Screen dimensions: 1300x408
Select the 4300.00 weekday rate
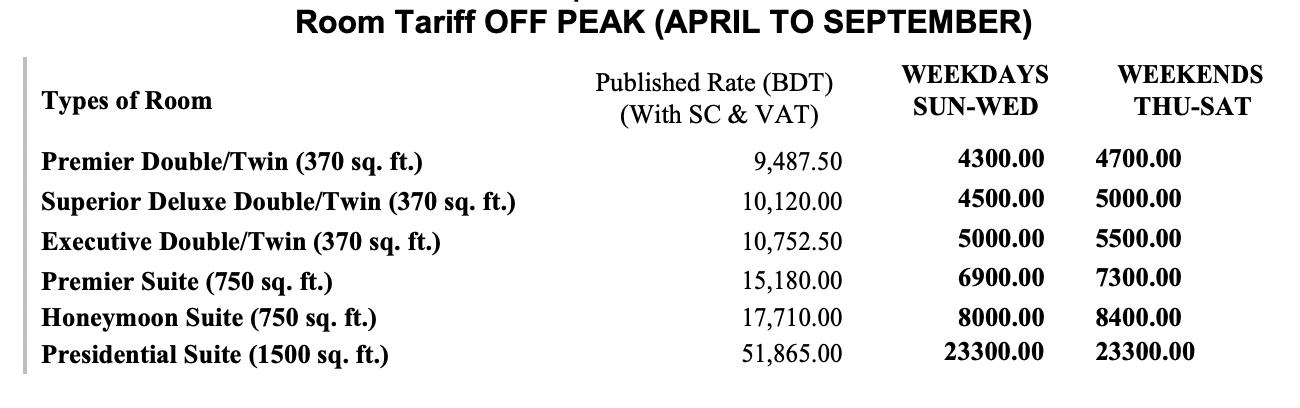pos(1001,159)
